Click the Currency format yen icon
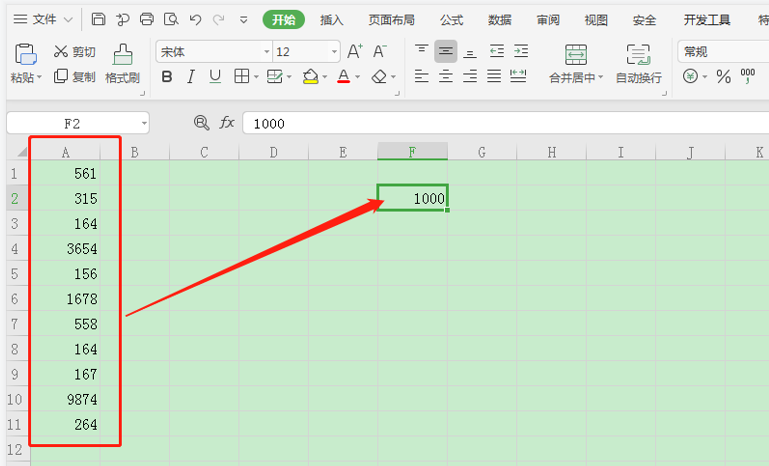The image size is (769, 466). tap(690, 77)
